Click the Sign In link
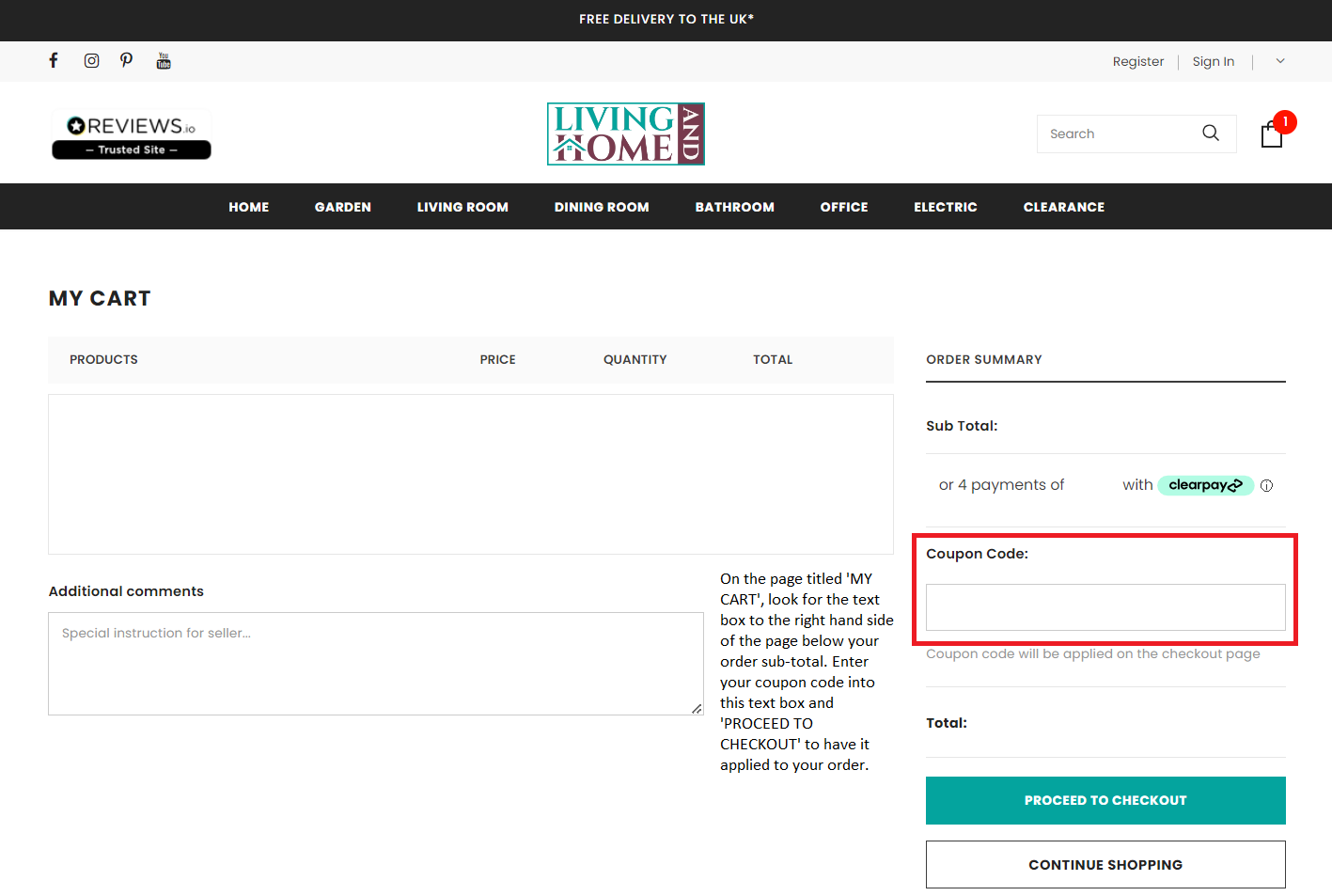Image resolution: width=1332 pixels, height=896 pixels. pos(1214,61)
